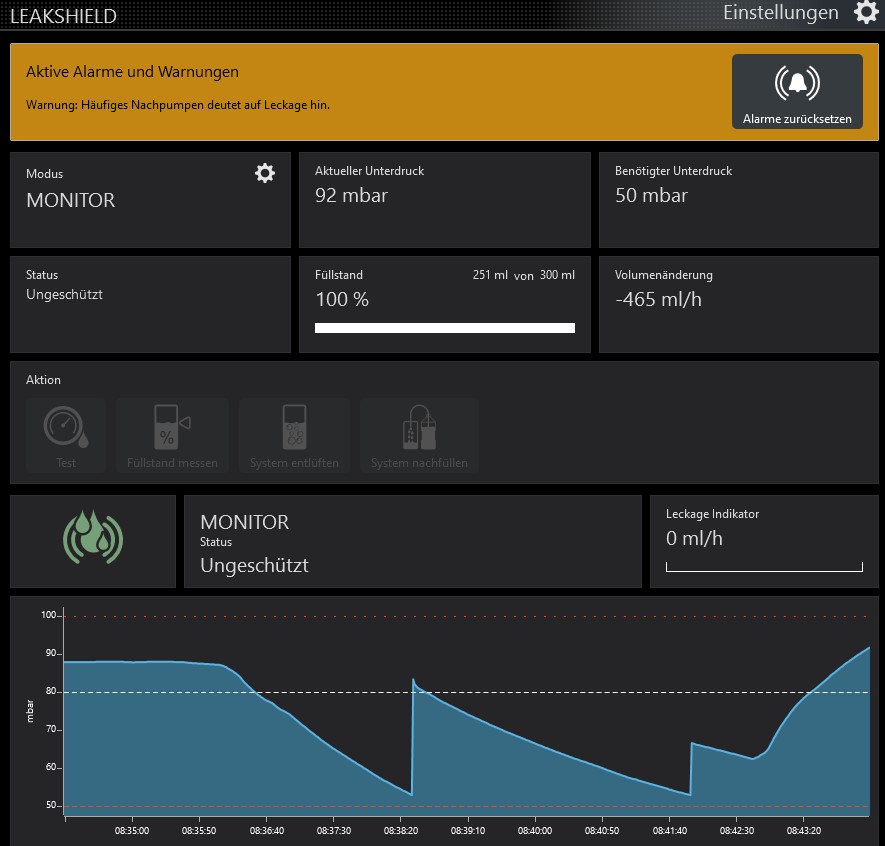Select the Benötigter Unterdruck tile
The image size is (885, 846).
(x=738, y=199)
